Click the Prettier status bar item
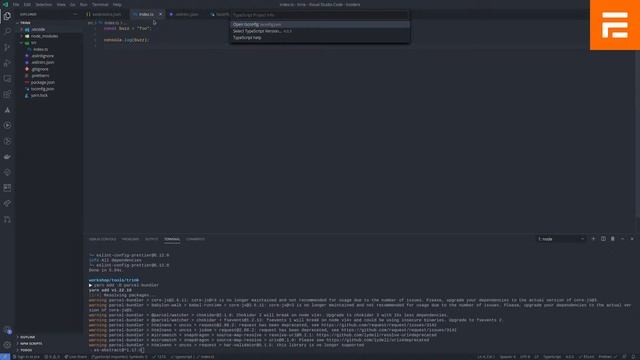 [x=607, y=357]
